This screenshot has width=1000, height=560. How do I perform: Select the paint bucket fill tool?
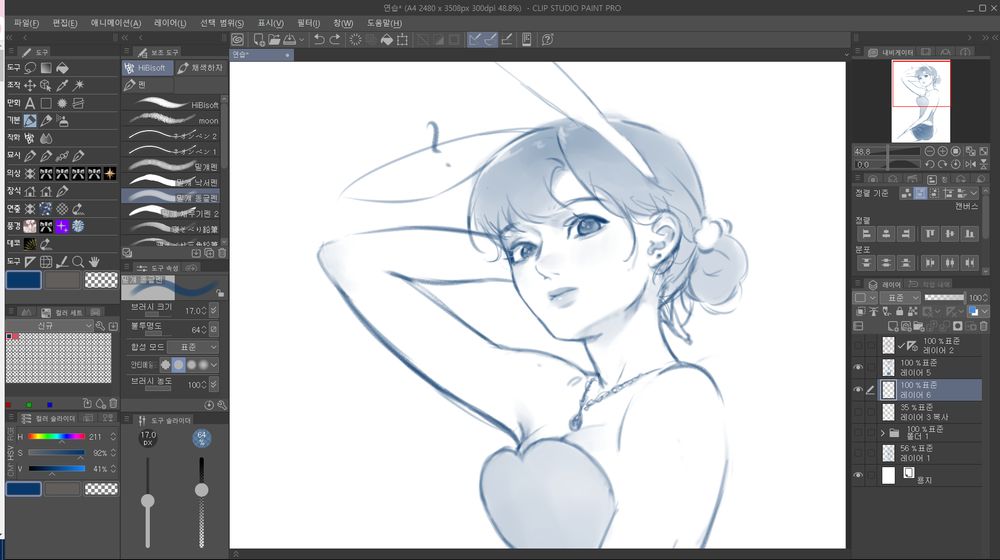click(x=62, y=68)
